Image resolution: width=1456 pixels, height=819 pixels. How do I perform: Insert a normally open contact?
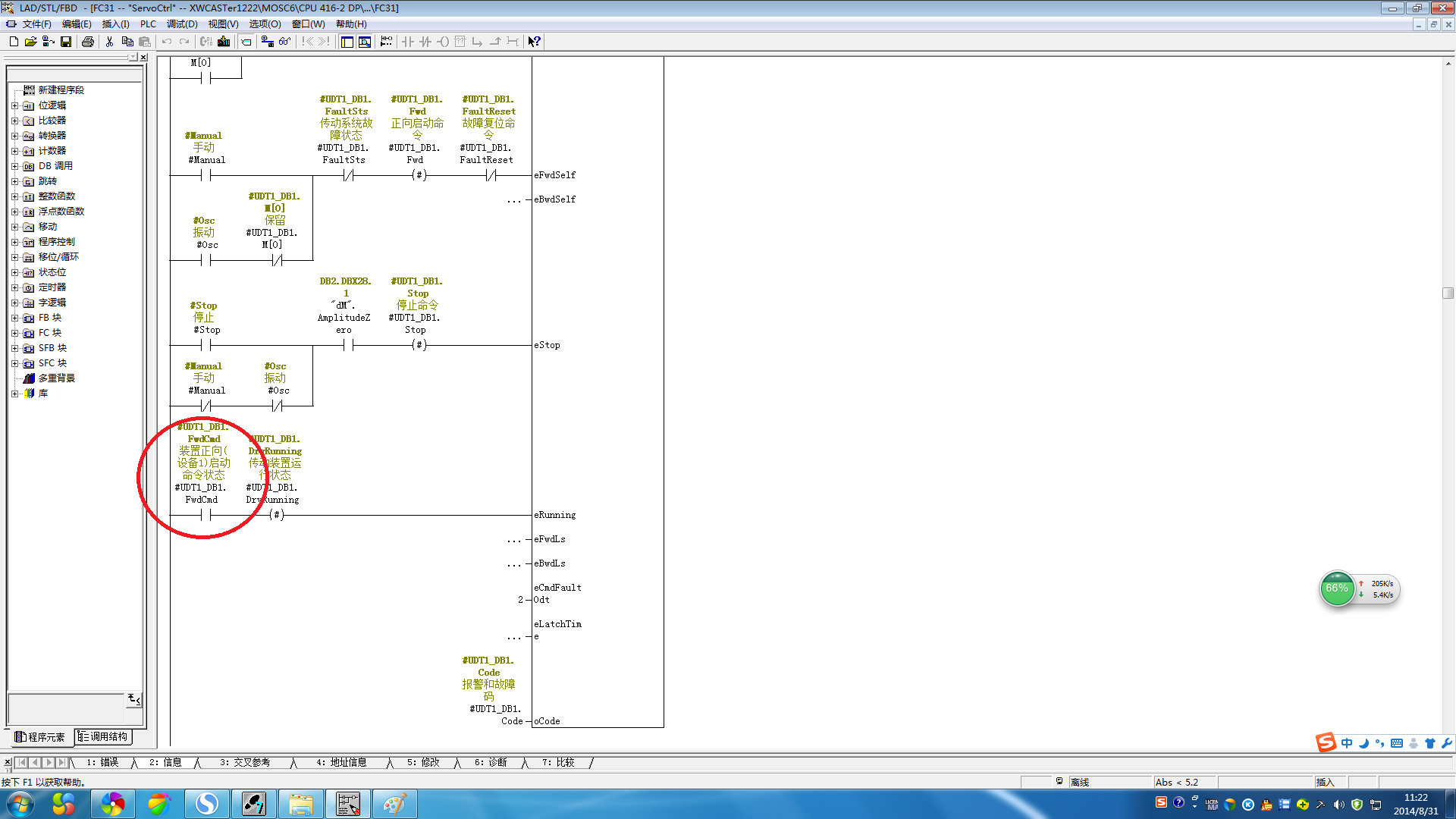tap(408, 42)
